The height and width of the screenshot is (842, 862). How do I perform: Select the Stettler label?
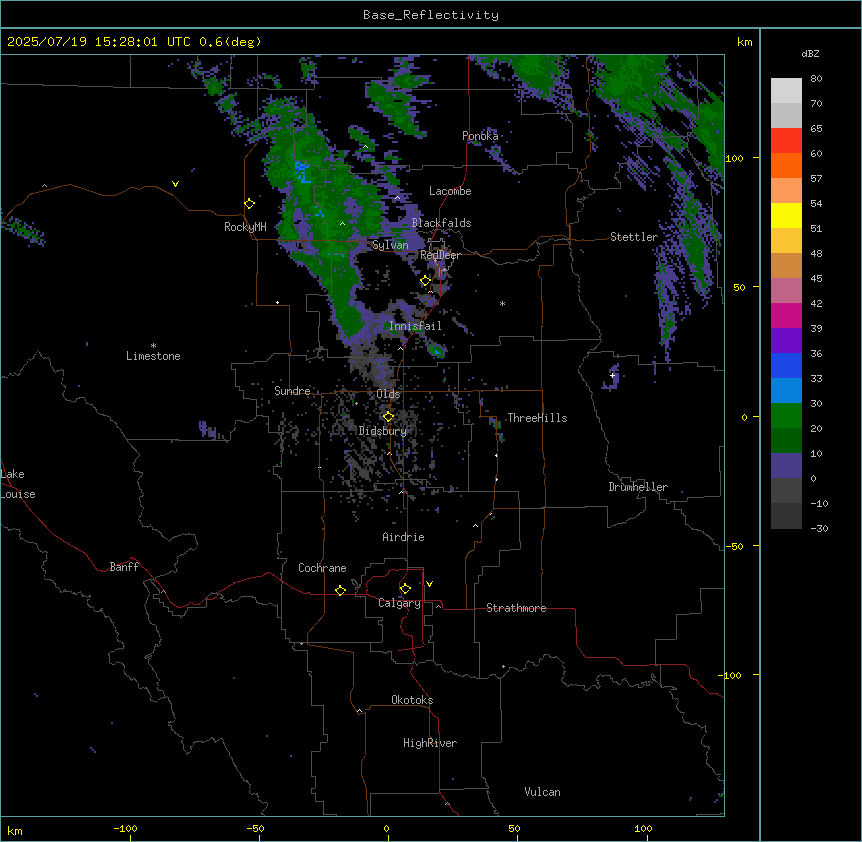pos(634,237)
